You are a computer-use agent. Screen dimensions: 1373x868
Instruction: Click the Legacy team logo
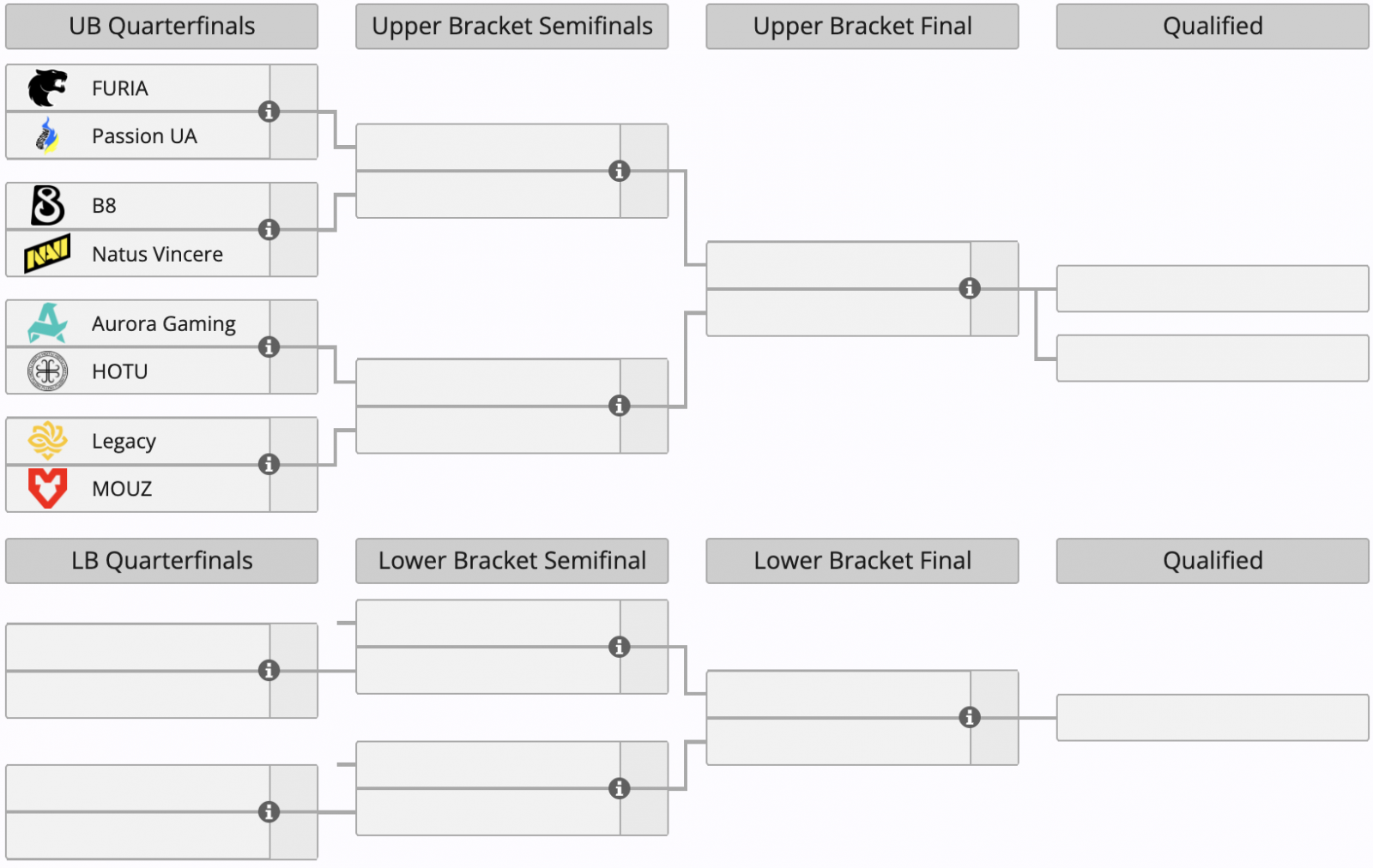click(47, 441)
